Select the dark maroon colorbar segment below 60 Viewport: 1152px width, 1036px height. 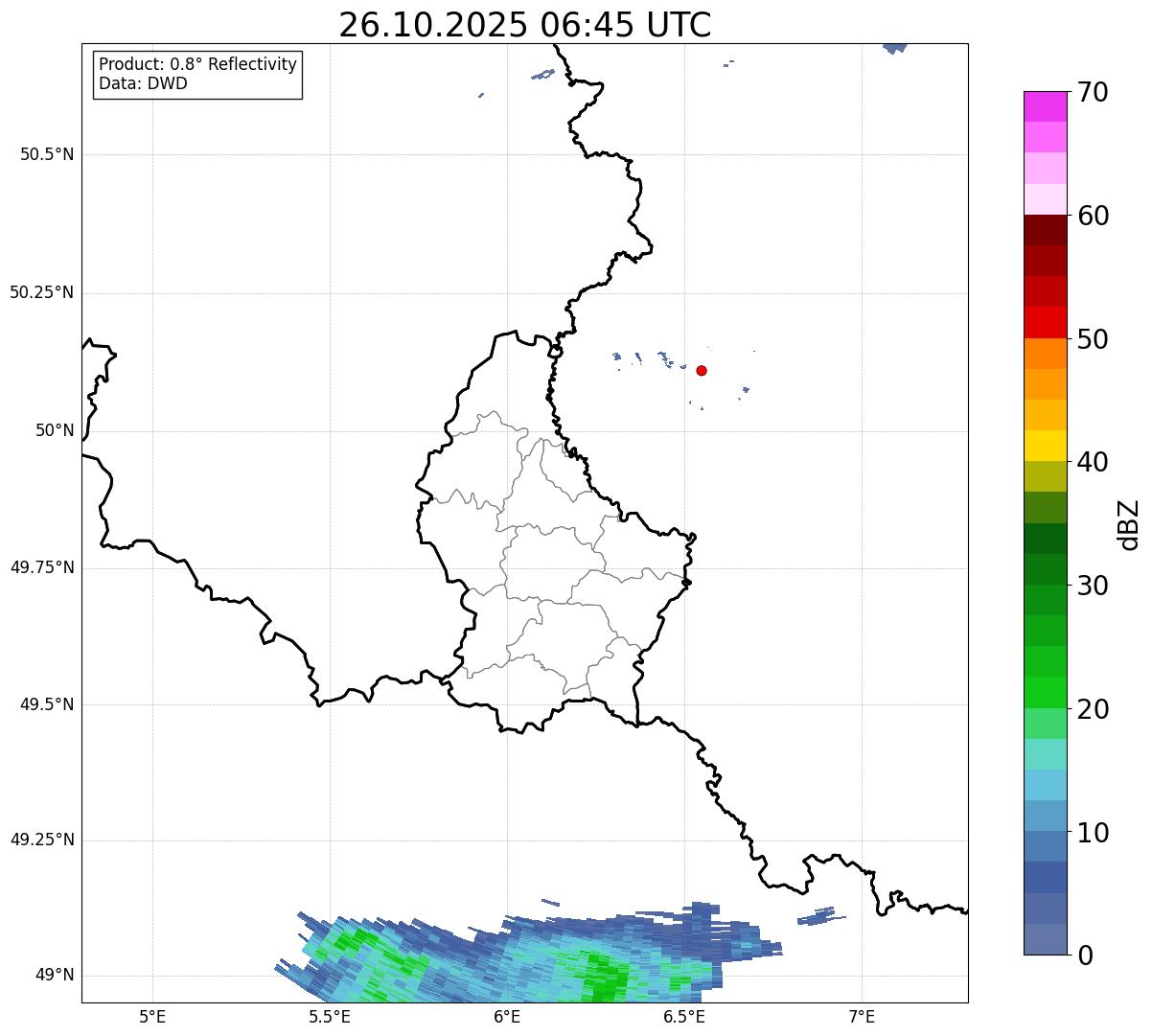coord(1045,230)
